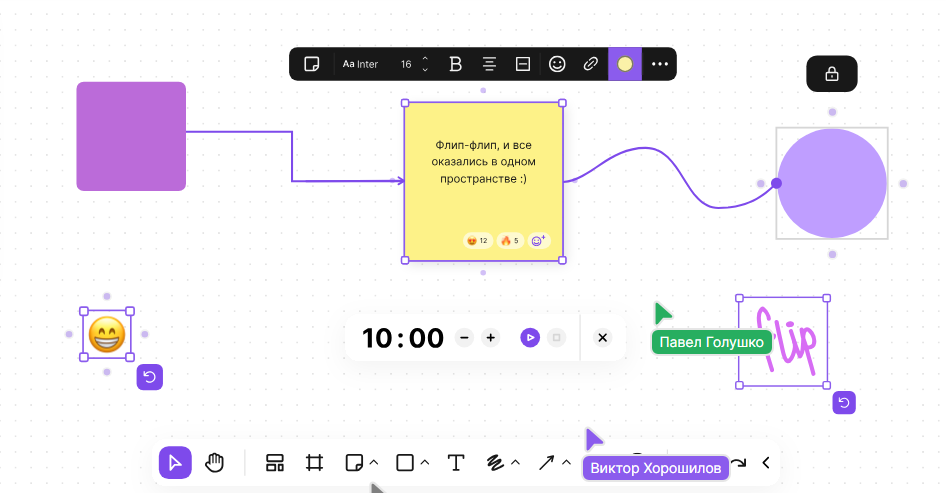The image size is (946, 493).
Task: Select the cursor pointer tool
Action: [175, 462]
